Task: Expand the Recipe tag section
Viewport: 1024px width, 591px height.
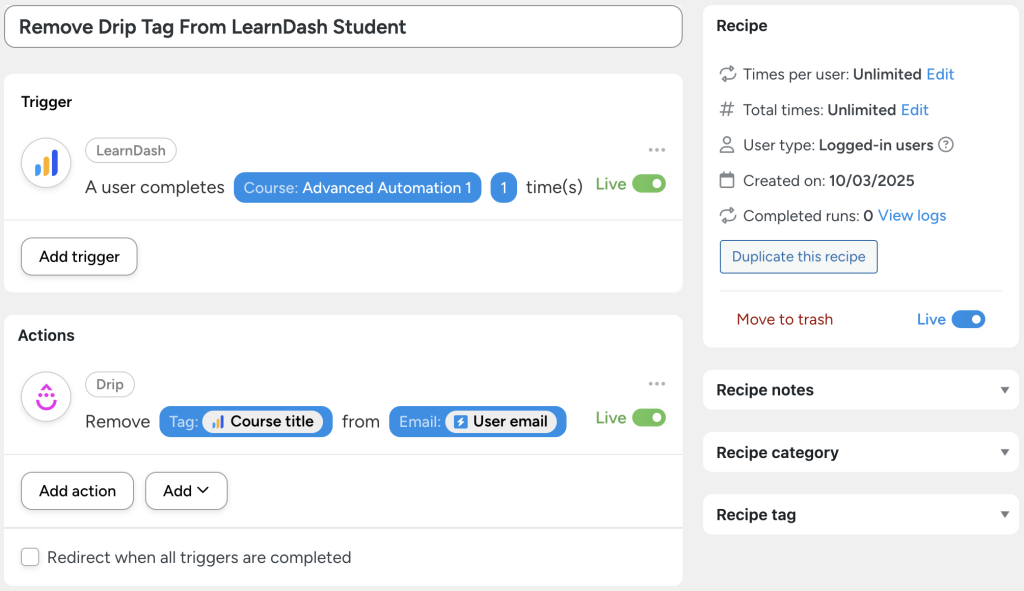Action: (860, 514)
